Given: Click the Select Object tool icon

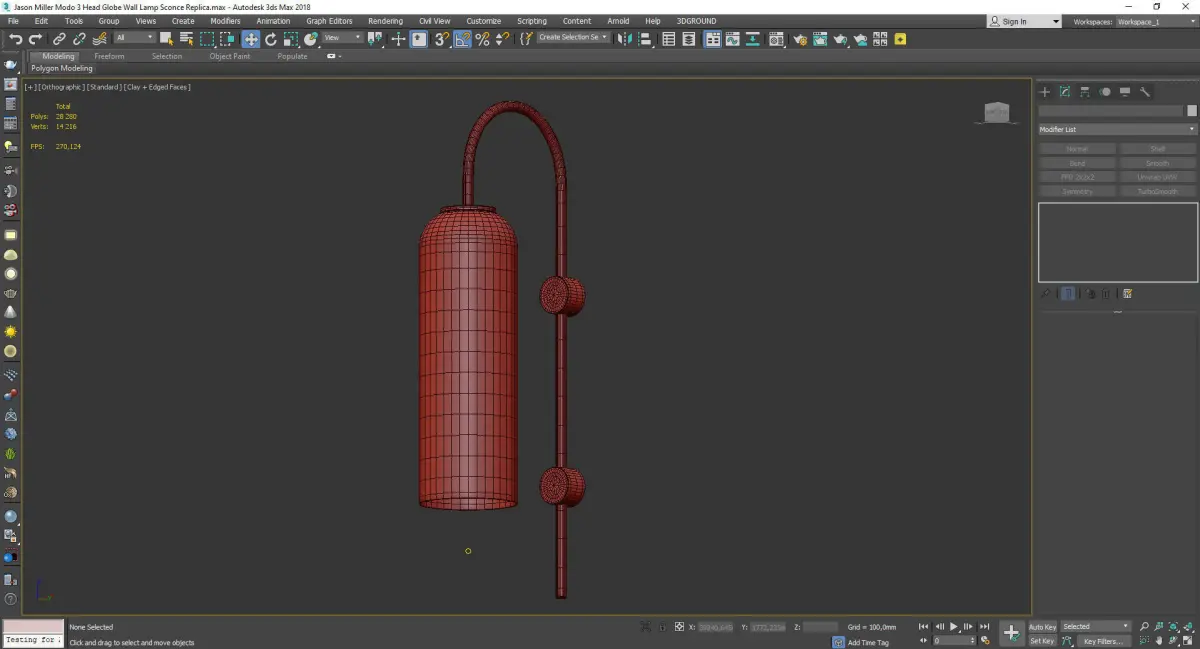Looking at the screenshot, I should coord(166,39).
